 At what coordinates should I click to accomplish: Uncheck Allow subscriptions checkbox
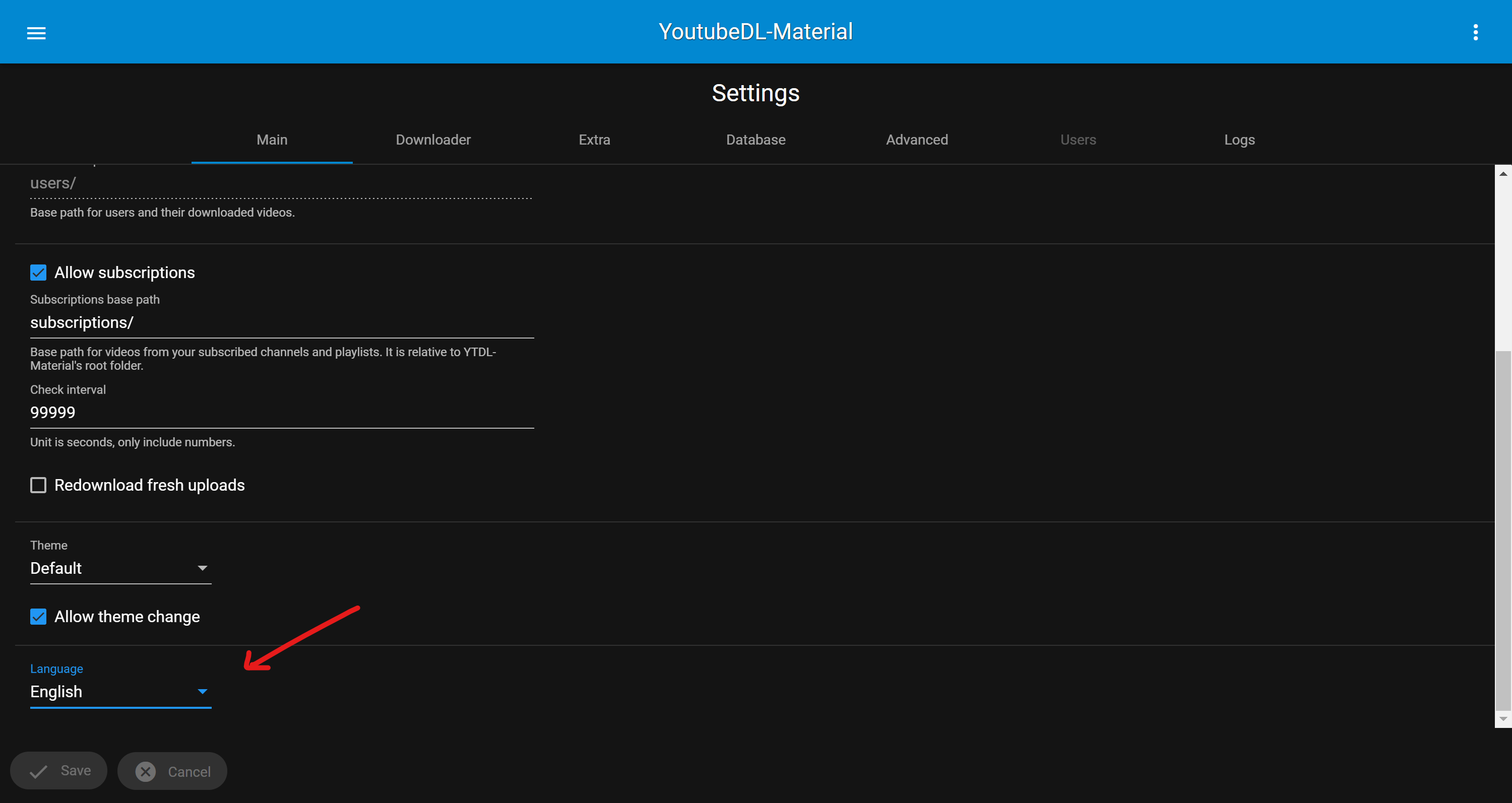(38, 273)
